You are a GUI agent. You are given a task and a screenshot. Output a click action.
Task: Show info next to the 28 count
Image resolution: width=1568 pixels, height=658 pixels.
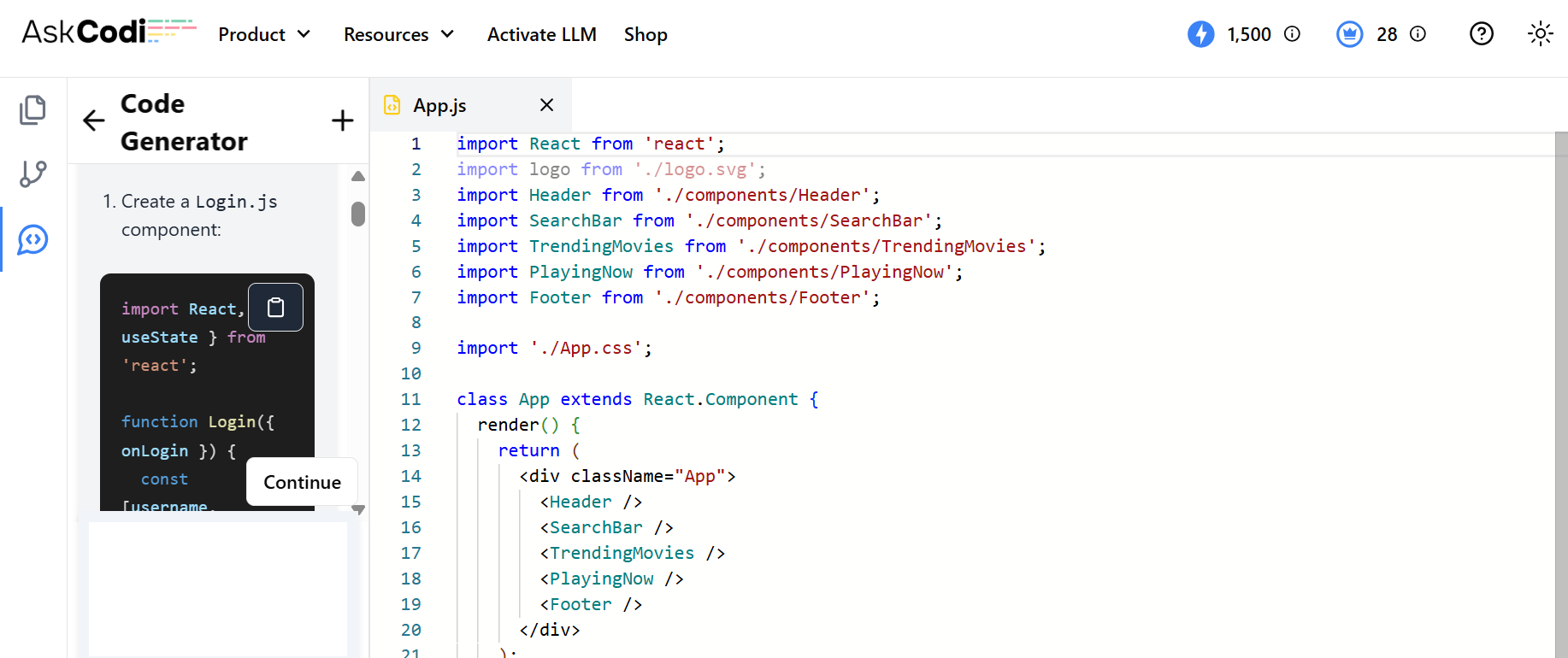pos(1418,34)
